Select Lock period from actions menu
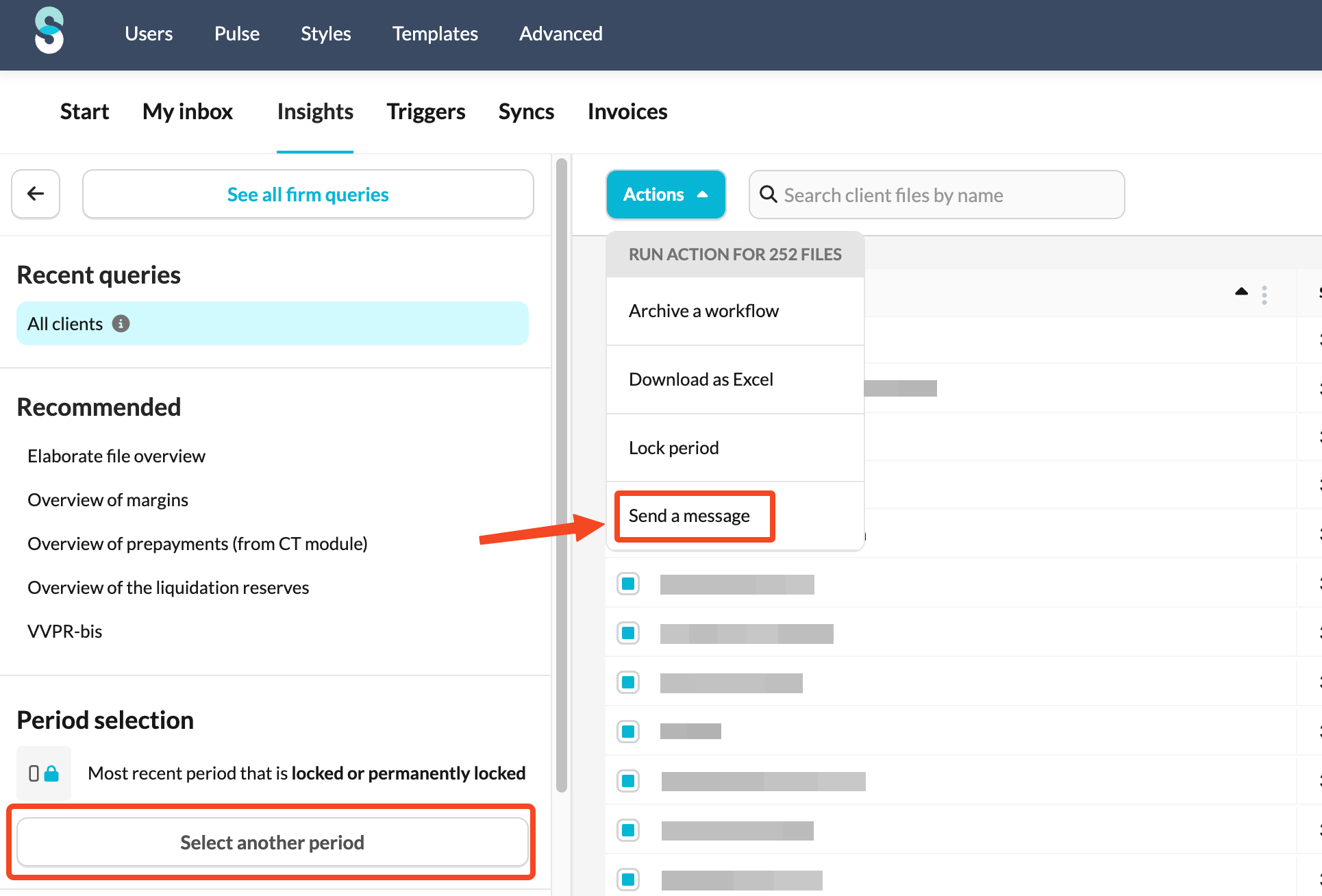1322x896 pixels. 673,448
